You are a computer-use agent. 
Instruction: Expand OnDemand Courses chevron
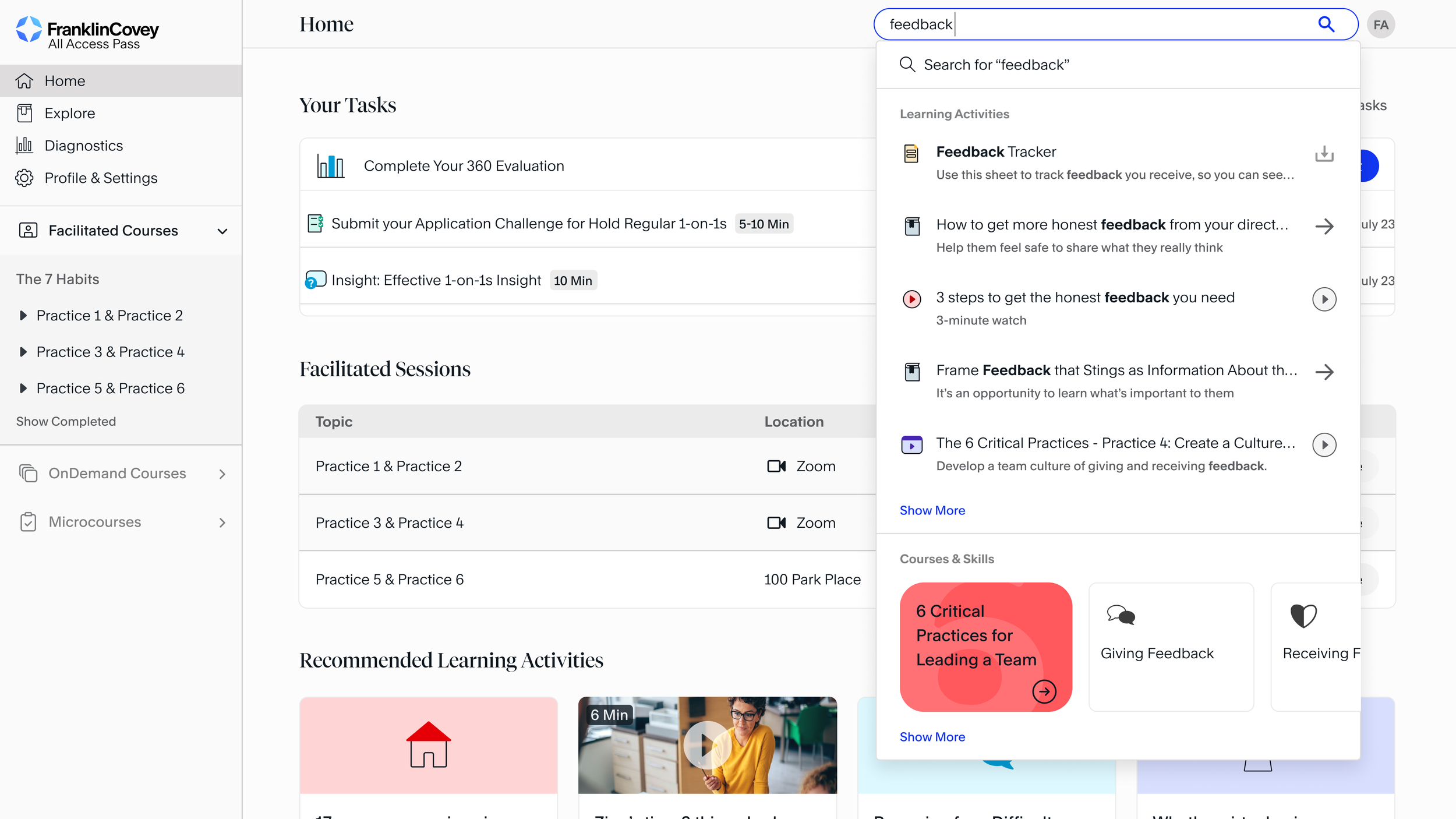click(x=222, y=474)
